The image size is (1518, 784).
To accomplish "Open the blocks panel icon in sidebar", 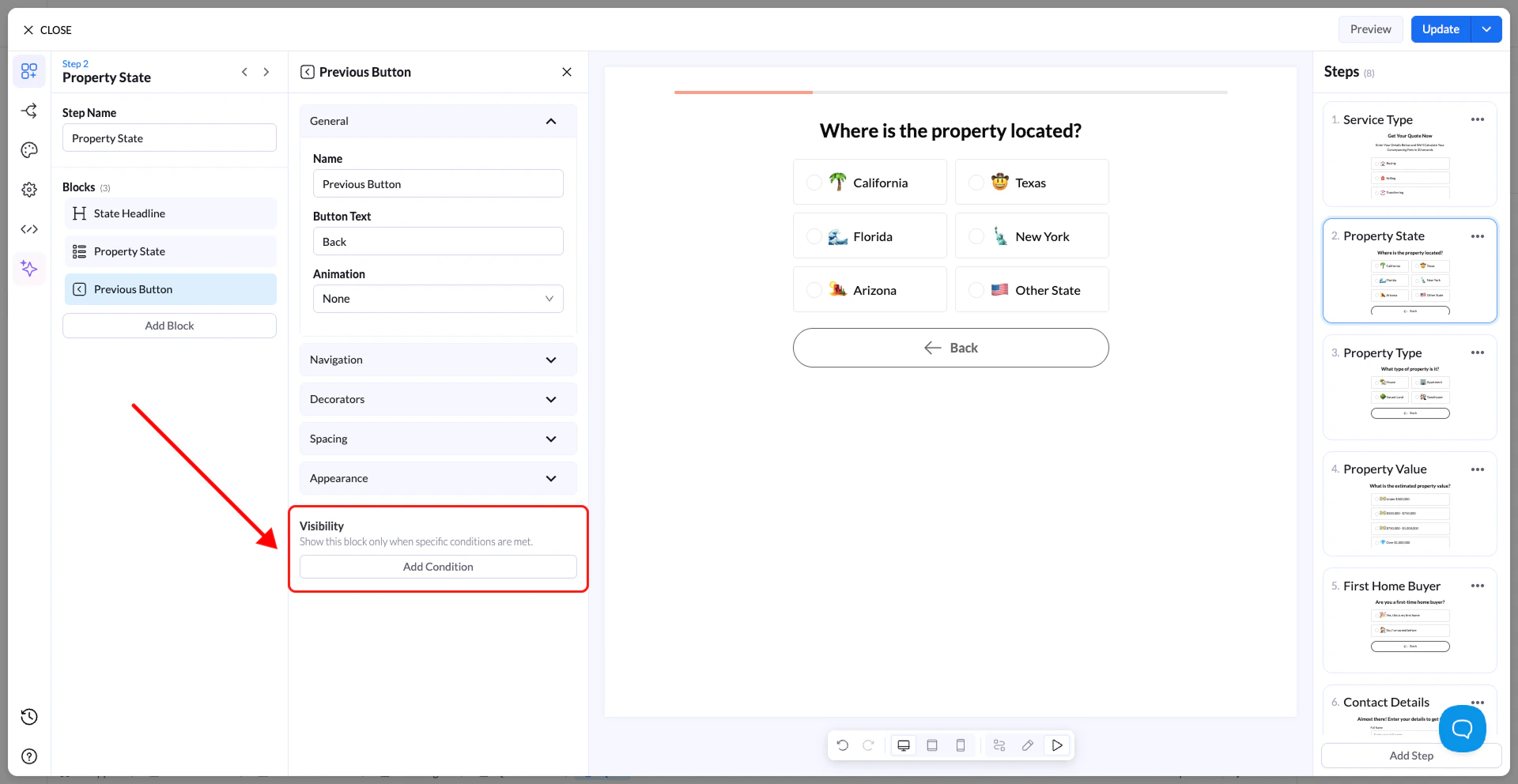I will click(29, 71).
